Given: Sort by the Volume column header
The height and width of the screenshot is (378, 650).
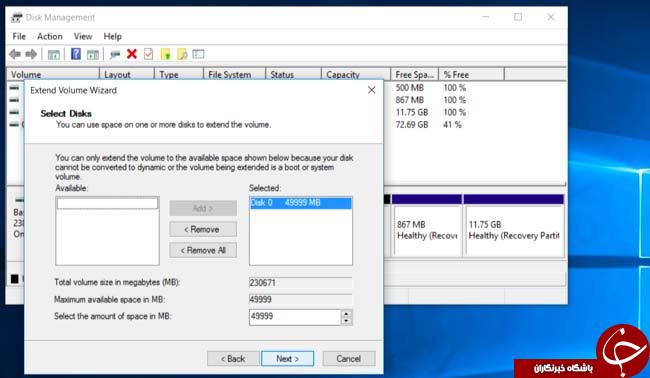Looking at the screenshot, I should pyautogui.click(x=53, y=75).
